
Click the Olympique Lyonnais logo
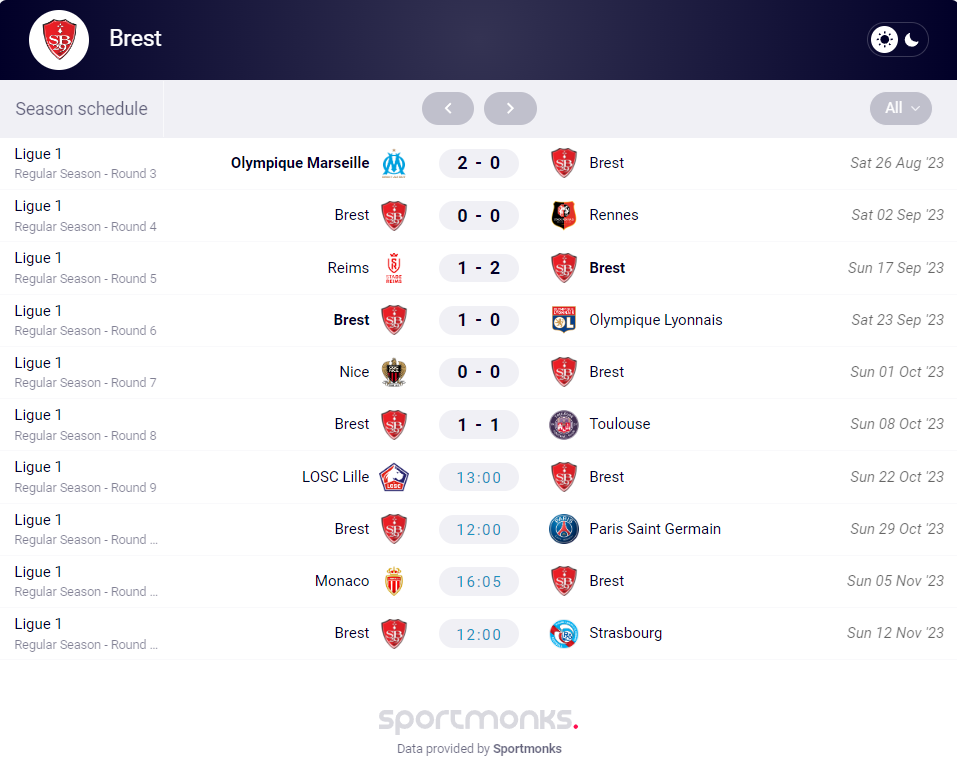564,320
